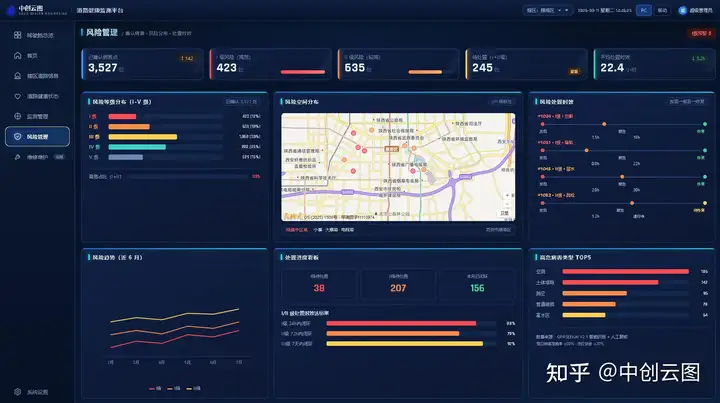This screenshot has height=403, width=720.
Task: Click the 风险管理 page title
Action: pos(102,33)
